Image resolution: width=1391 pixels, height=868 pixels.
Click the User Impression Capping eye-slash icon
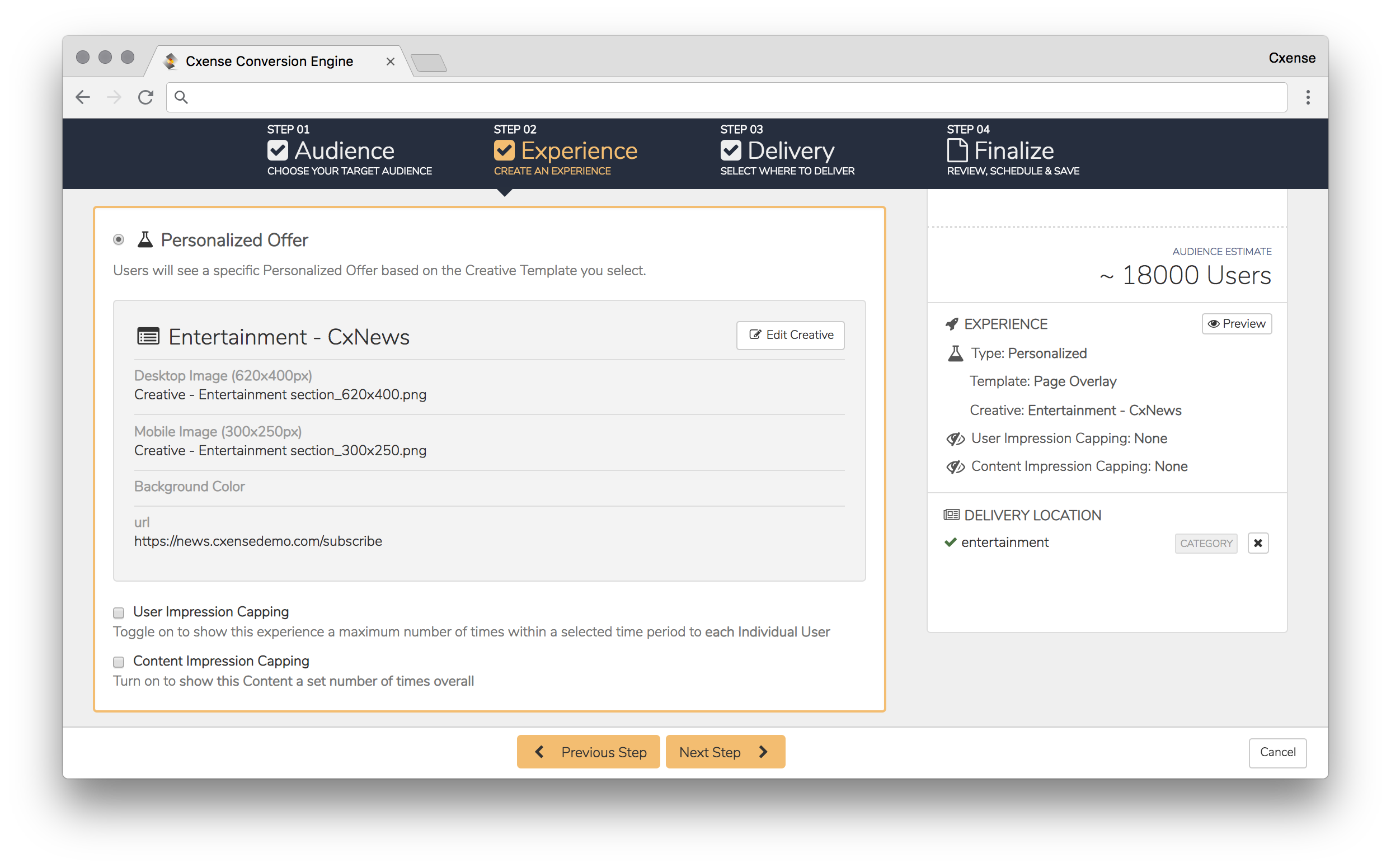[955, 439]
